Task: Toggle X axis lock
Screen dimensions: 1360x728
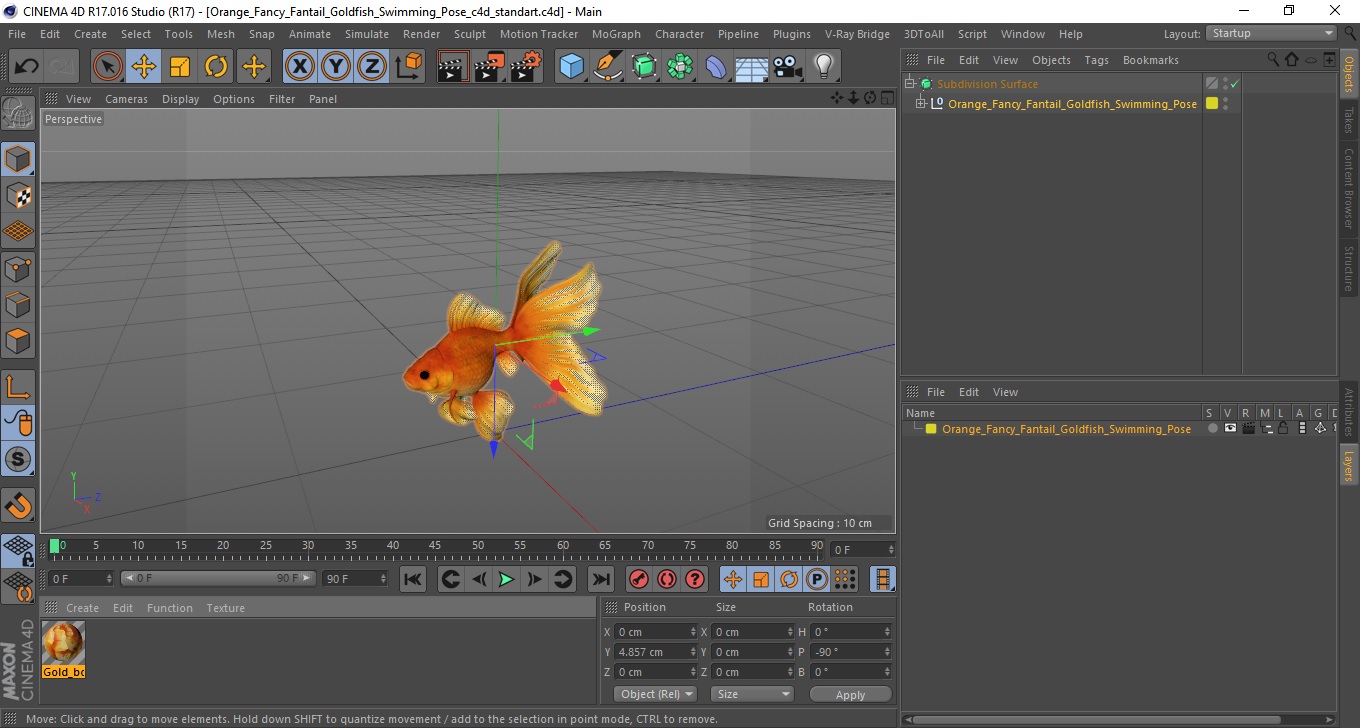Action: (299, 67)
